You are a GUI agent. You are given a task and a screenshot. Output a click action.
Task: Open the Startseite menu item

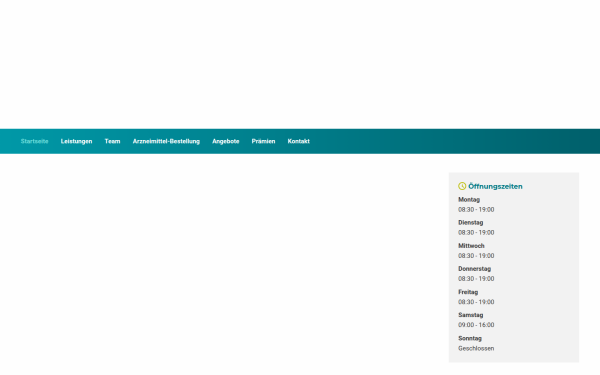click(34, 141)
